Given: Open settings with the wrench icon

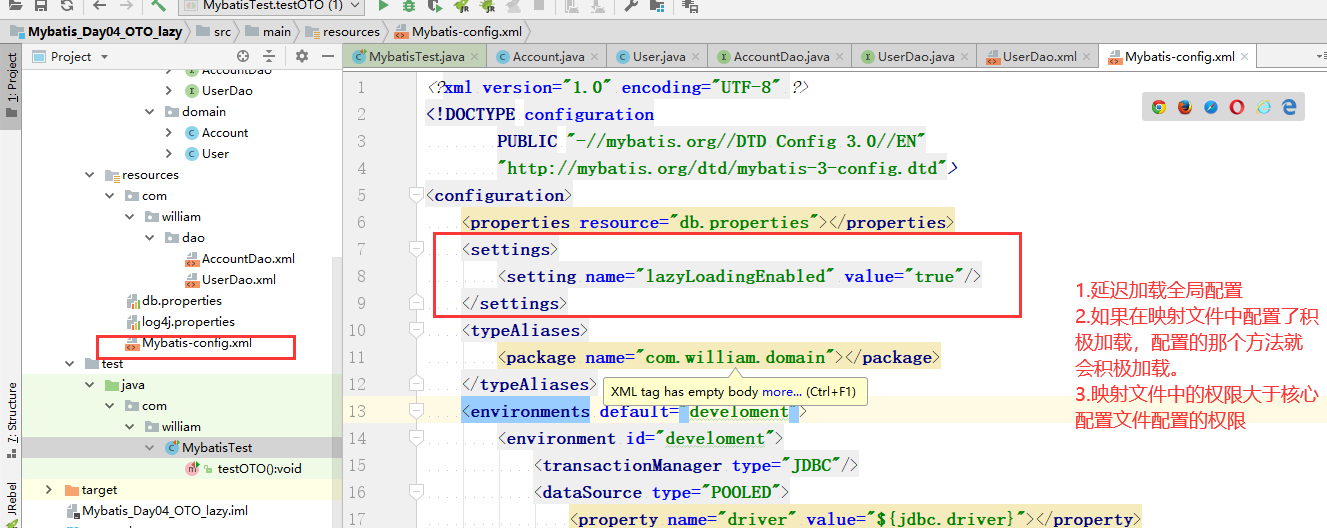Looking at the screenshot, I should [x=632, y=6].
